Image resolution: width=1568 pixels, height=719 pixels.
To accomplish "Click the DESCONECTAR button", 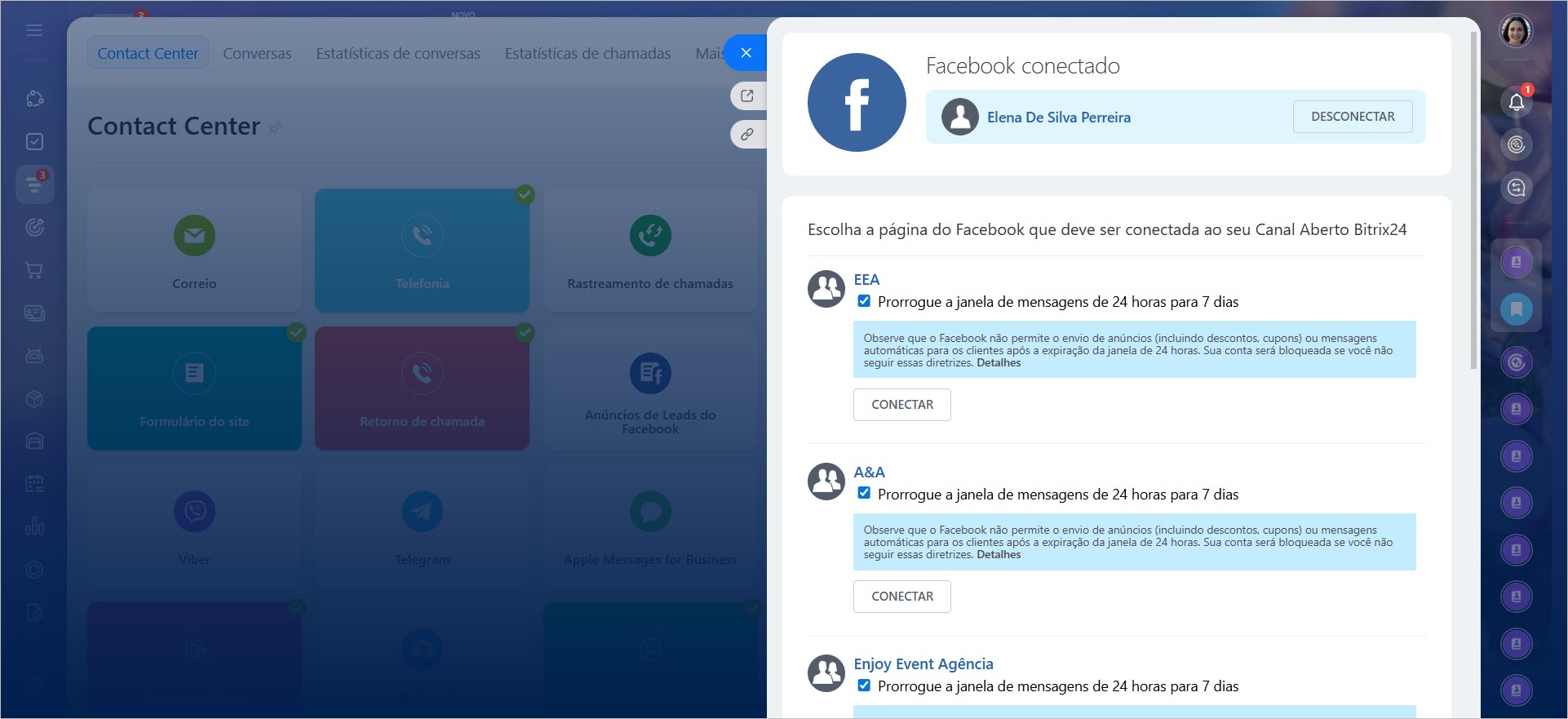I will [1353, 117].
